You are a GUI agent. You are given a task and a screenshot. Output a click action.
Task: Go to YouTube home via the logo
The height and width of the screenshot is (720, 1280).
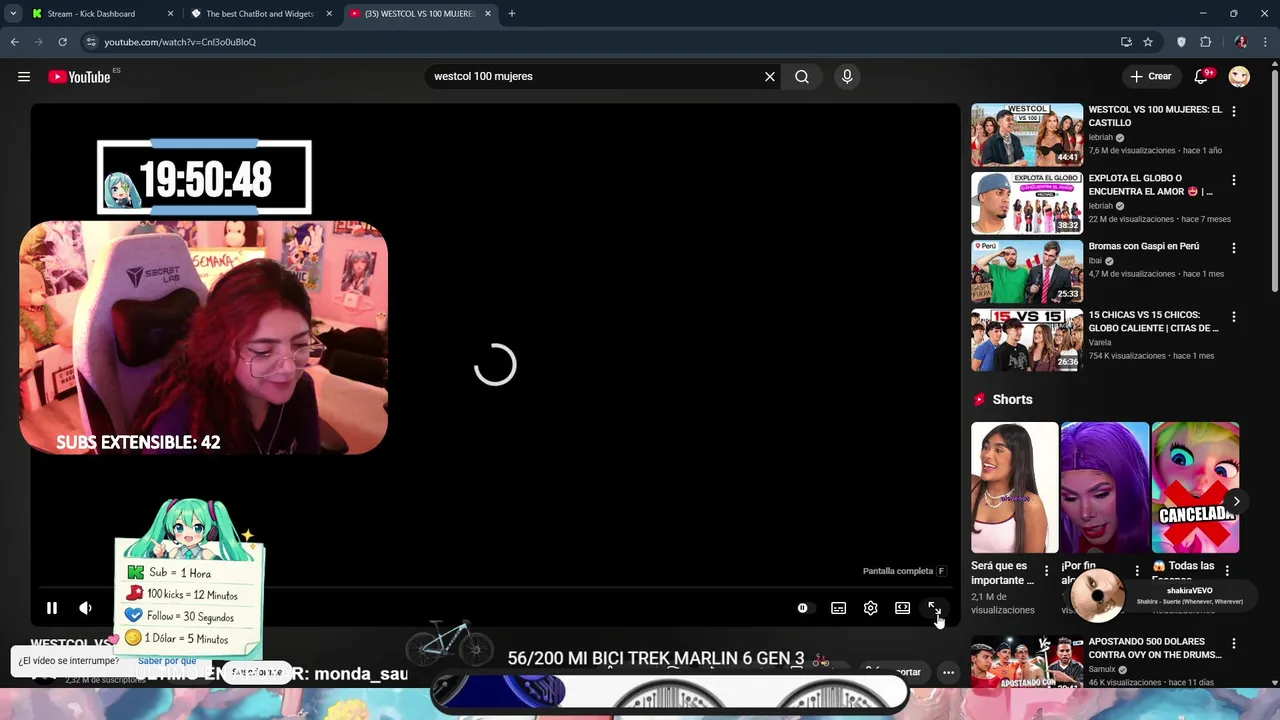point(79,77)
